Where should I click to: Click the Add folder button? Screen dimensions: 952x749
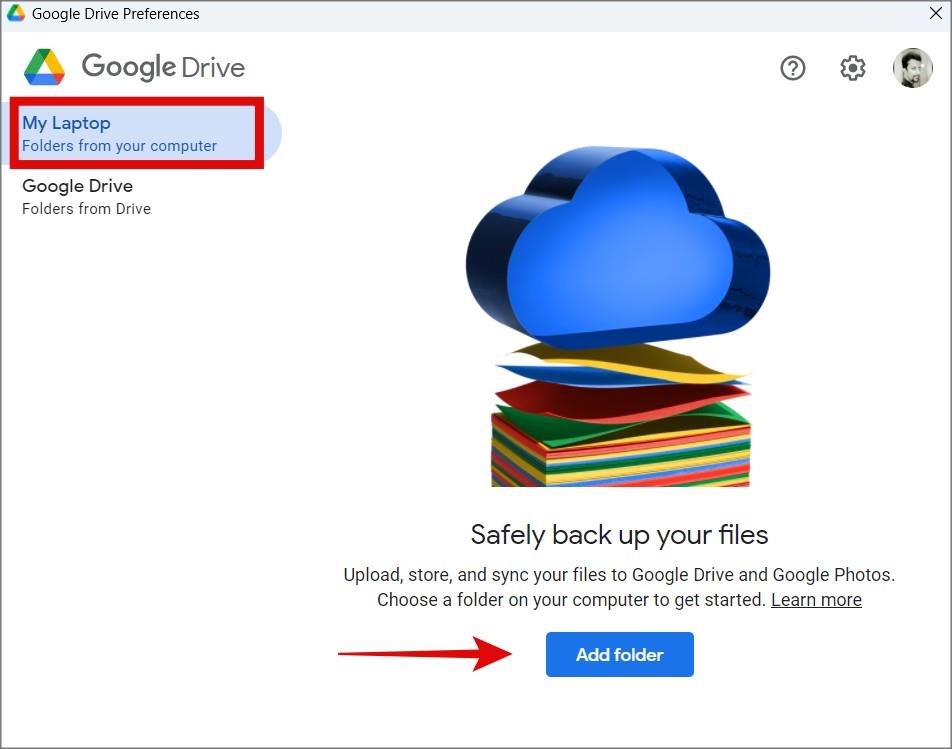[619, 654]
